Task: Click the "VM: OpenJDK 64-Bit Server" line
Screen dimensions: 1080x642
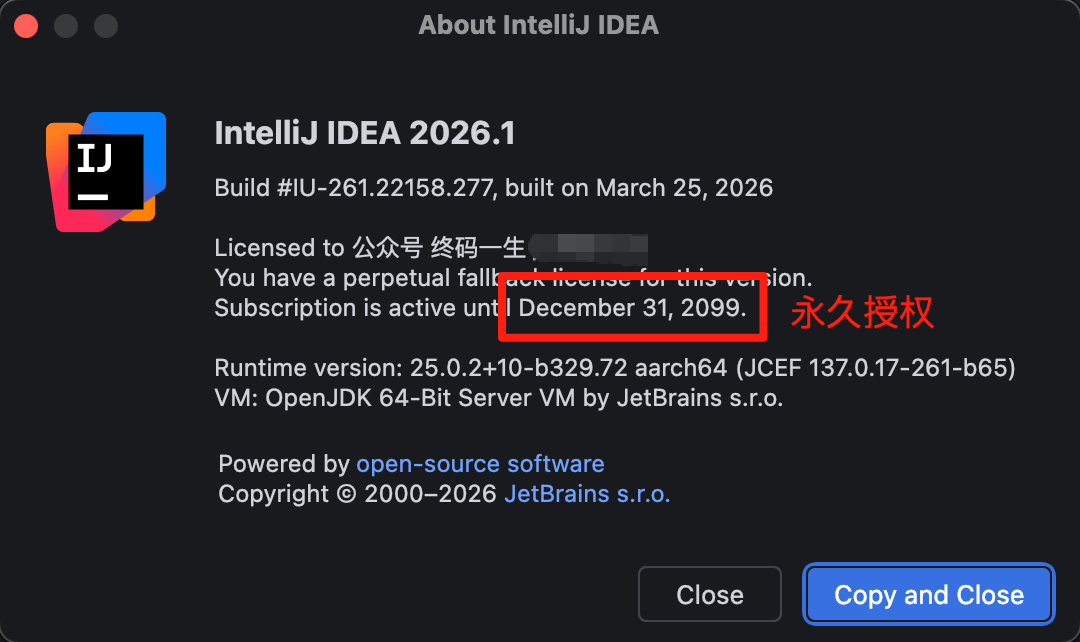Action: coord(498,398)
